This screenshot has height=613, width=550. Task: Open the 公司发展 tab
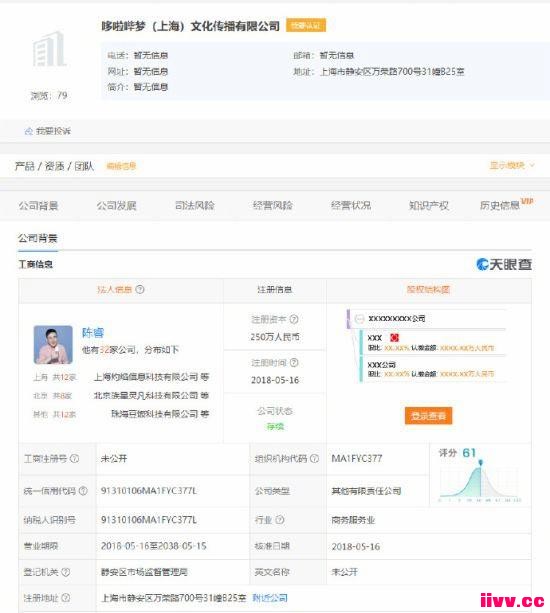pos(116,206)
